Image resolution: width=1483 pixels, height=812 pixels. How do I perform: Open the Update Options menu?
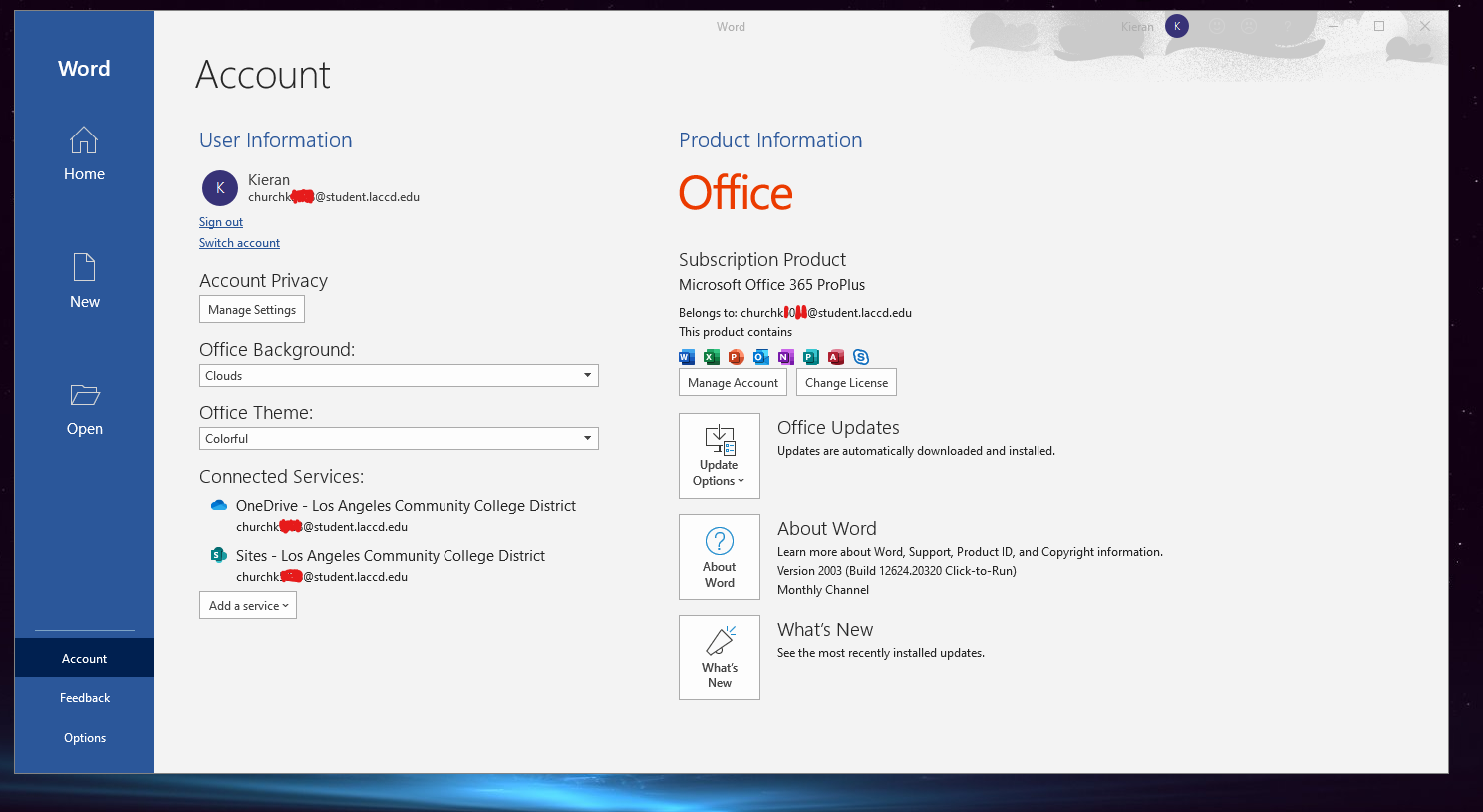719,456
